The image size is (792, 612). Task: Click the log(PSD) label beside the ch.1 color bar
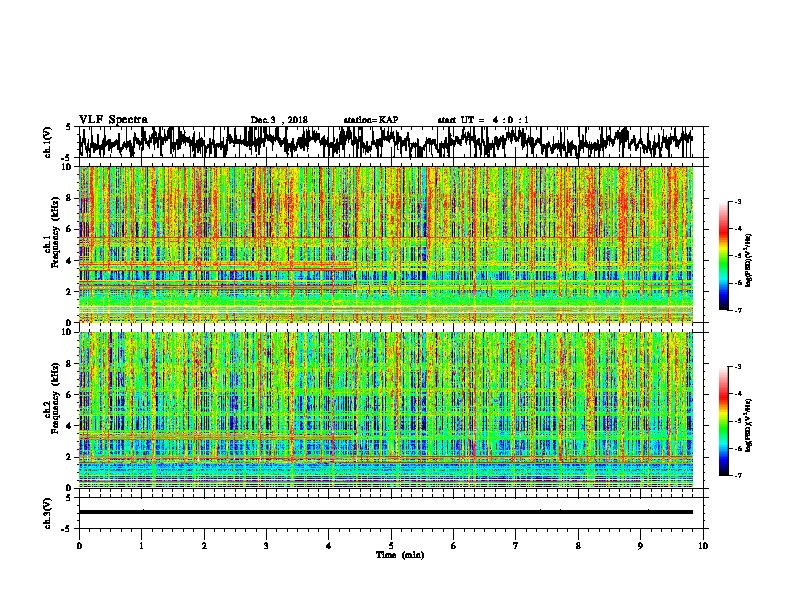coord(749,260)
